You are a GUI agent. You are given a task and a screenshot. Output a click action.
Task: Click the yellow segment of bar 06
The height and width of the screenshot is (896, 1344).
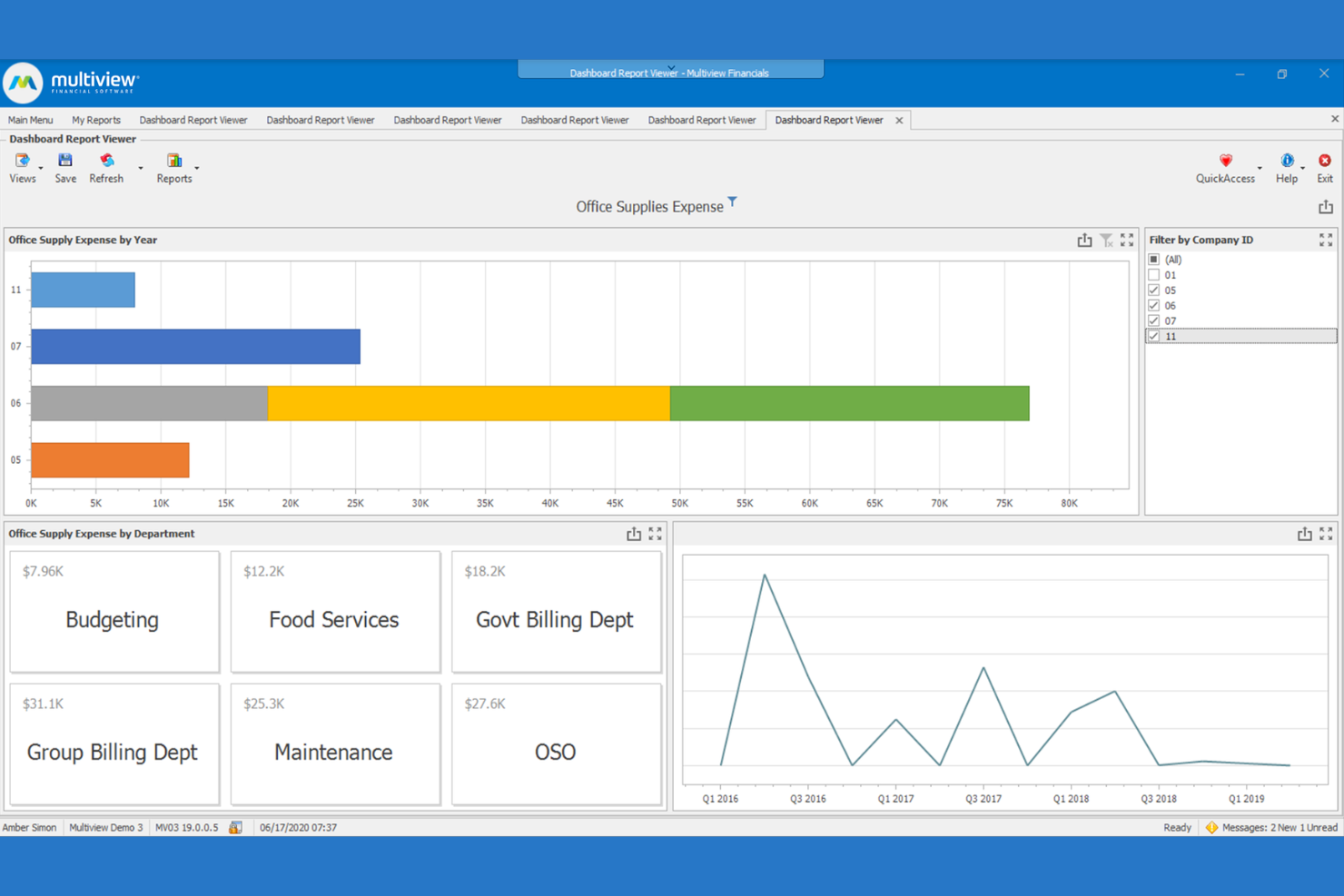click(469, 403)
